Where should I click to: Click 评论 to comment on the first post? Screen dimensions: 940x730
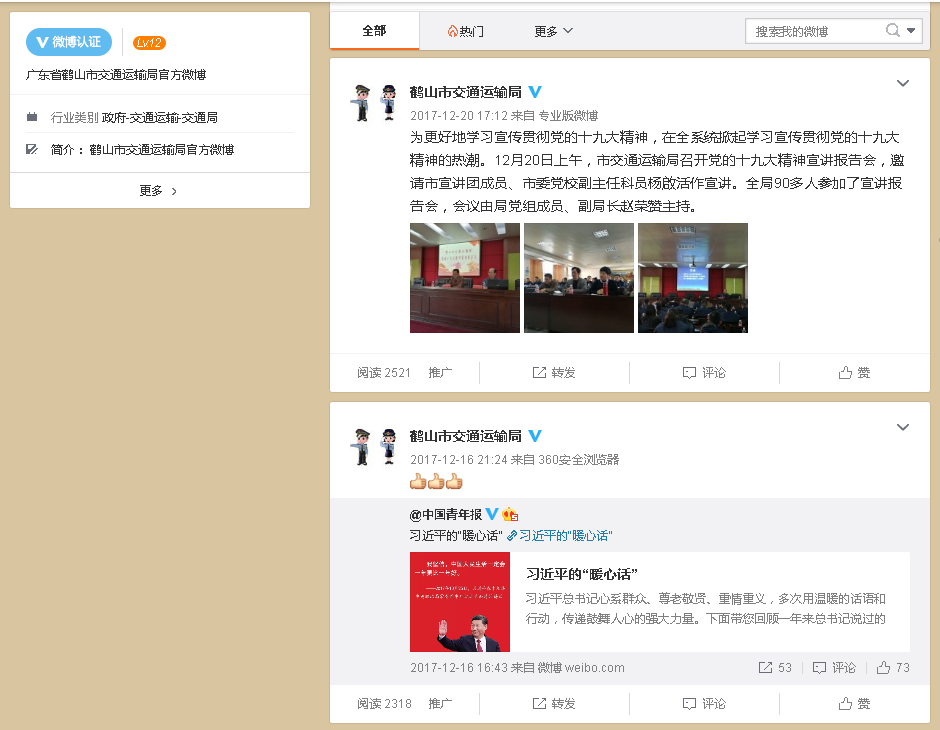point(704,372)
